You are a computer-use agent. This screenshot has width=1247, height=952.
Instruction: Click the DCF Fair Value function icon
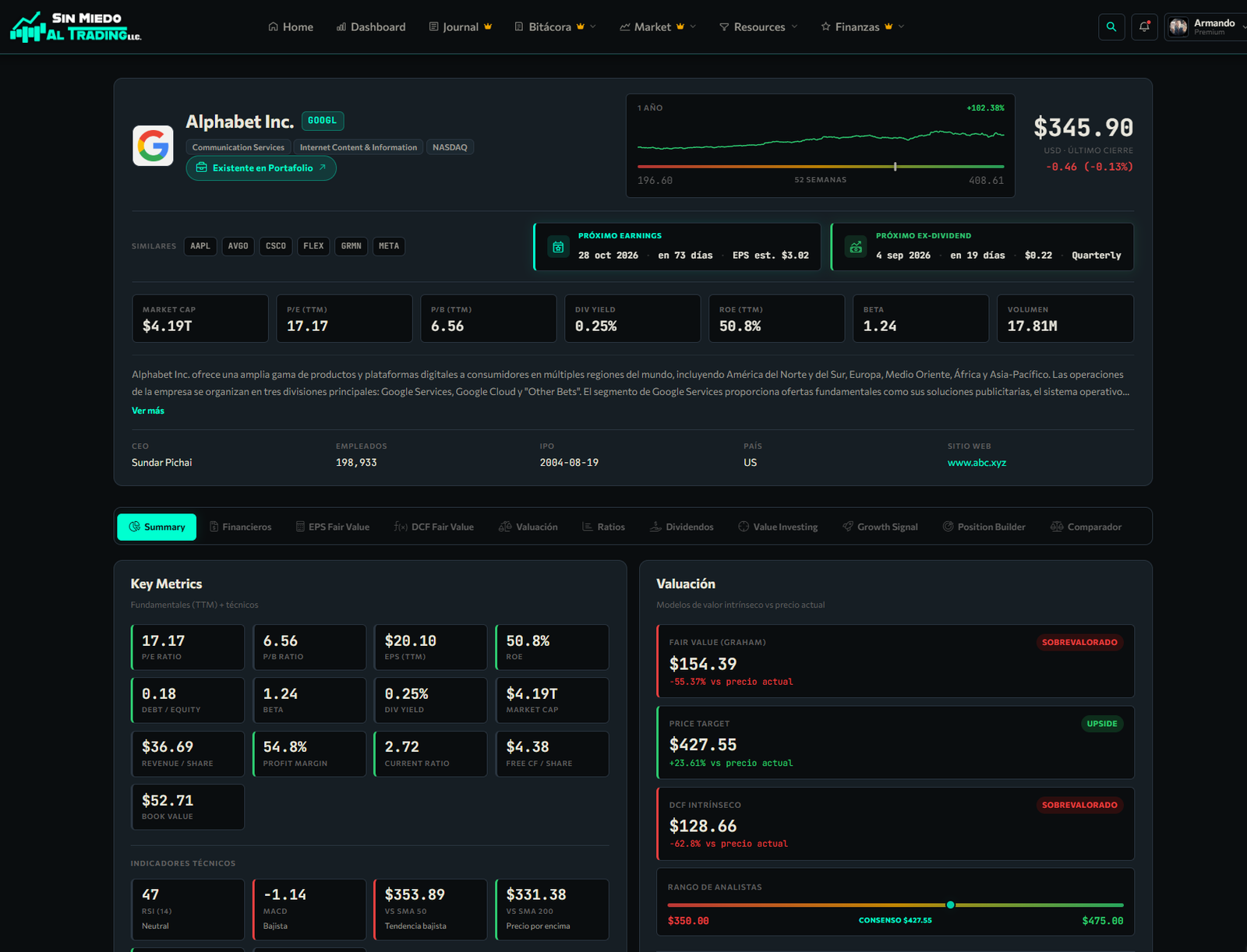[x=401, y=527]
